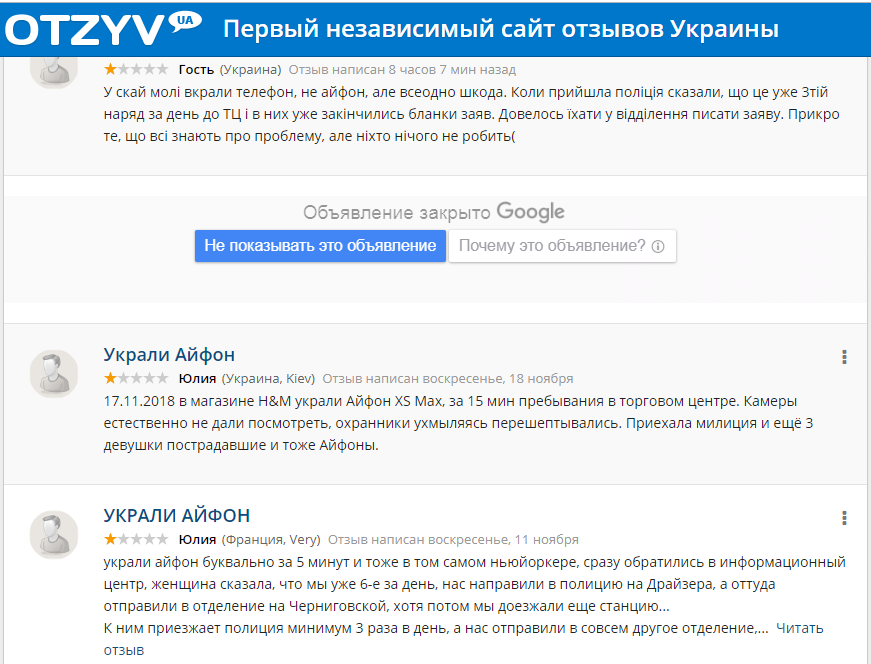
Task: Click the UA speech bubble badge
Action: (182, 21)
